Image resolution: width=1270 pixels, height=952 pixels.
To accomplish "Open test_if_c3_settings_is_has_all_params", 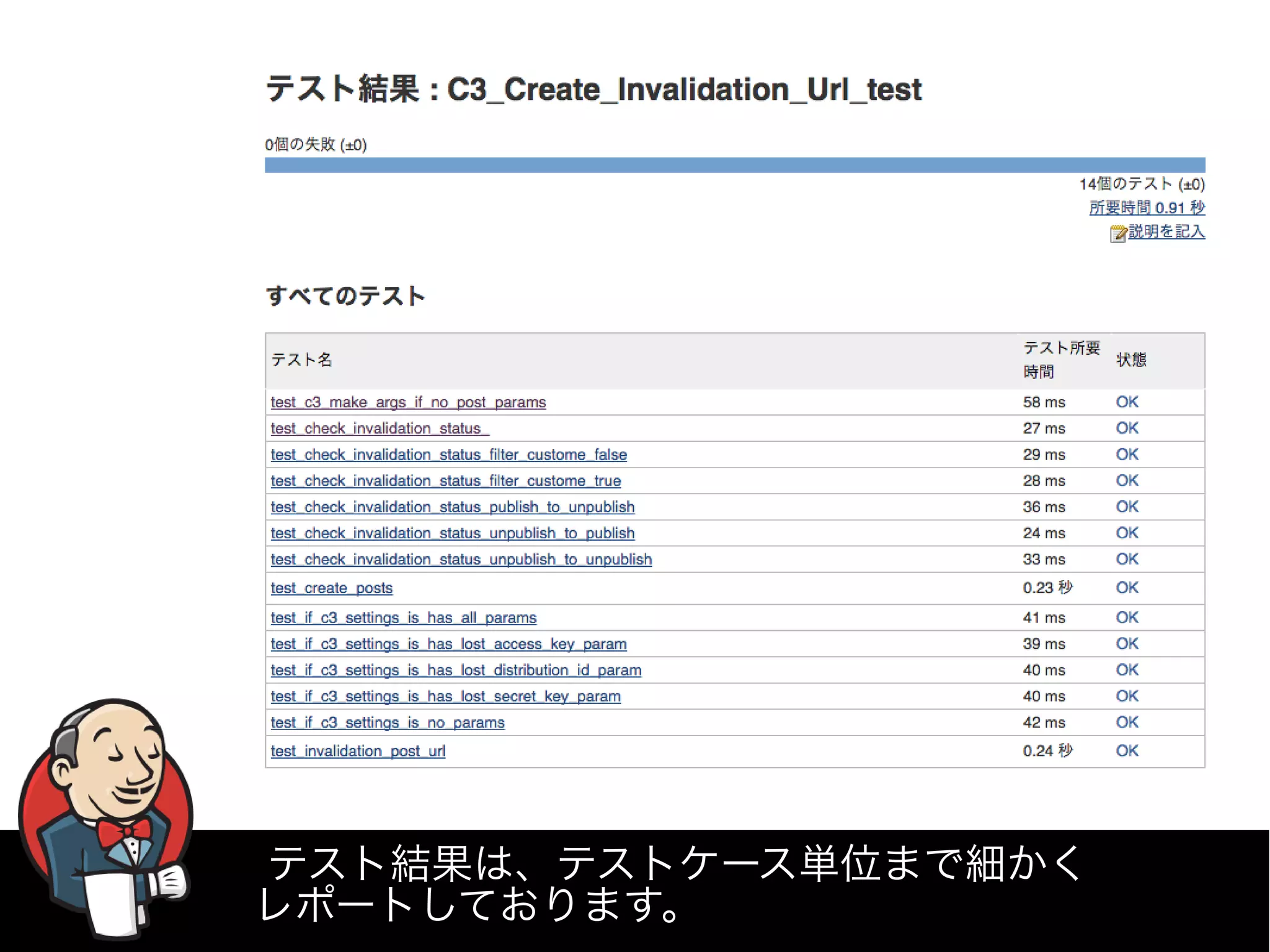I will tap(403, 617).
